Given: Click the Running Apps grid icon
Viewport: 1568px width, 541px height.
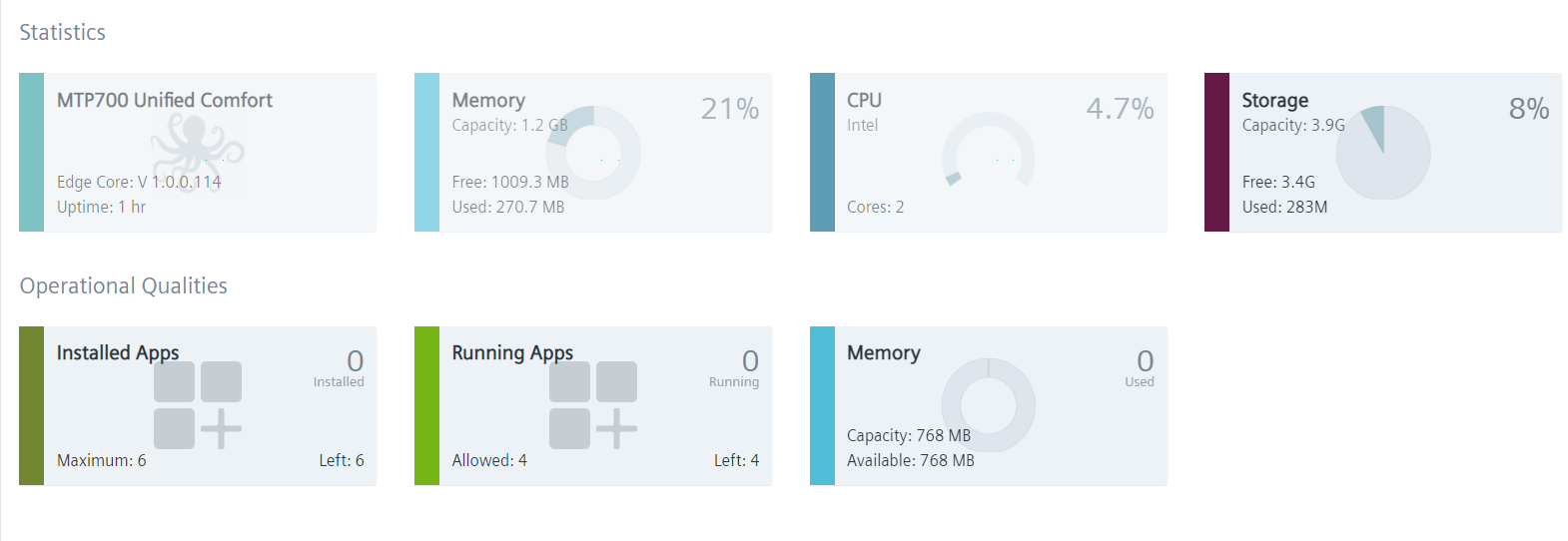Looking at the screenshot, I should [593, 405].
